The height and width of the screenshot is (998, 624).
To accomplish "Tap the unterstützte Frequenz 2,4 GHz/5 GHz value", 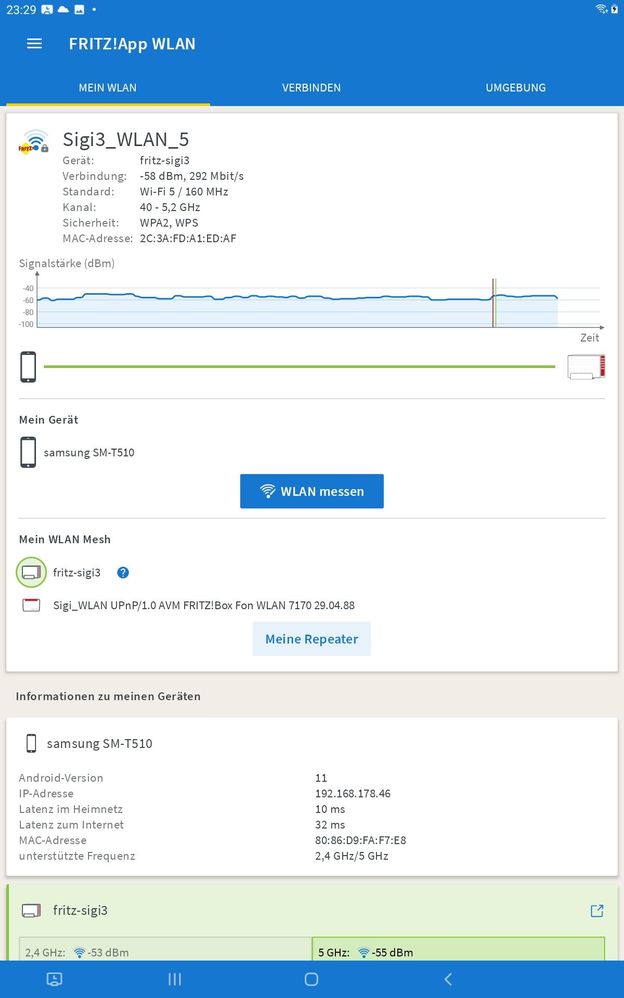I will pyautogui.click(x=351, y=856).
